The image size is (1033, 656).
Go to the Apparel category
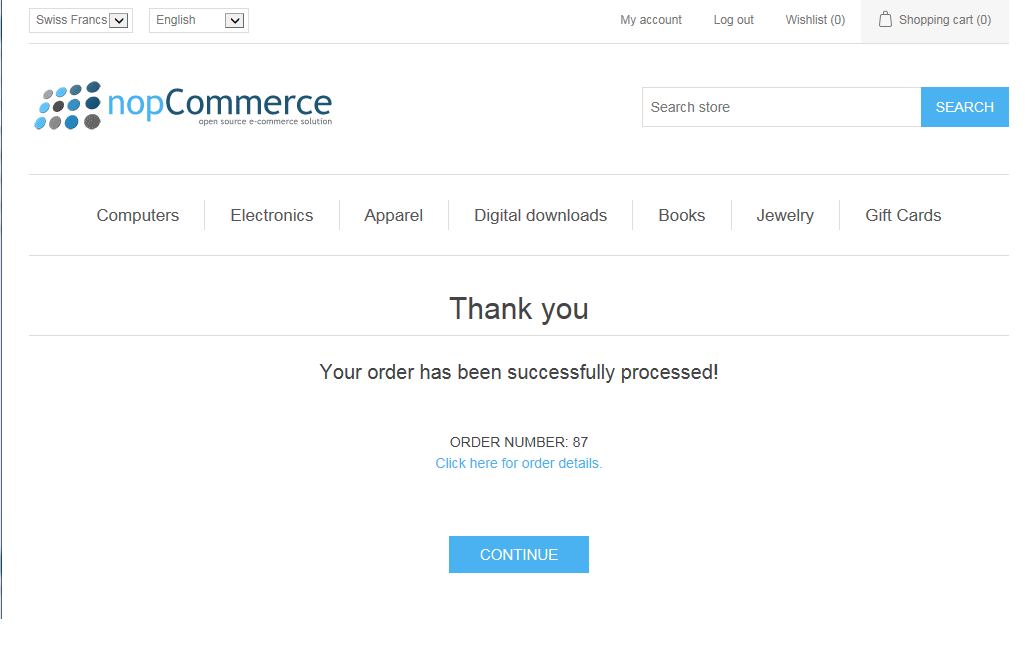coord(394,215)
